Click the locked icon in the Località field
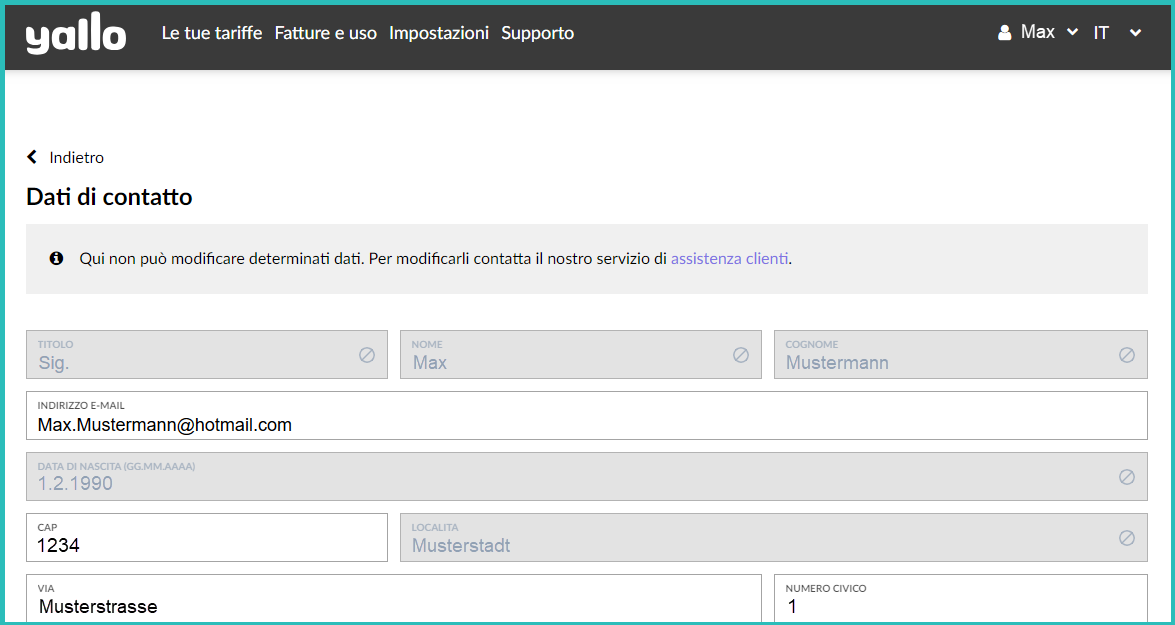 [1127, 538]
